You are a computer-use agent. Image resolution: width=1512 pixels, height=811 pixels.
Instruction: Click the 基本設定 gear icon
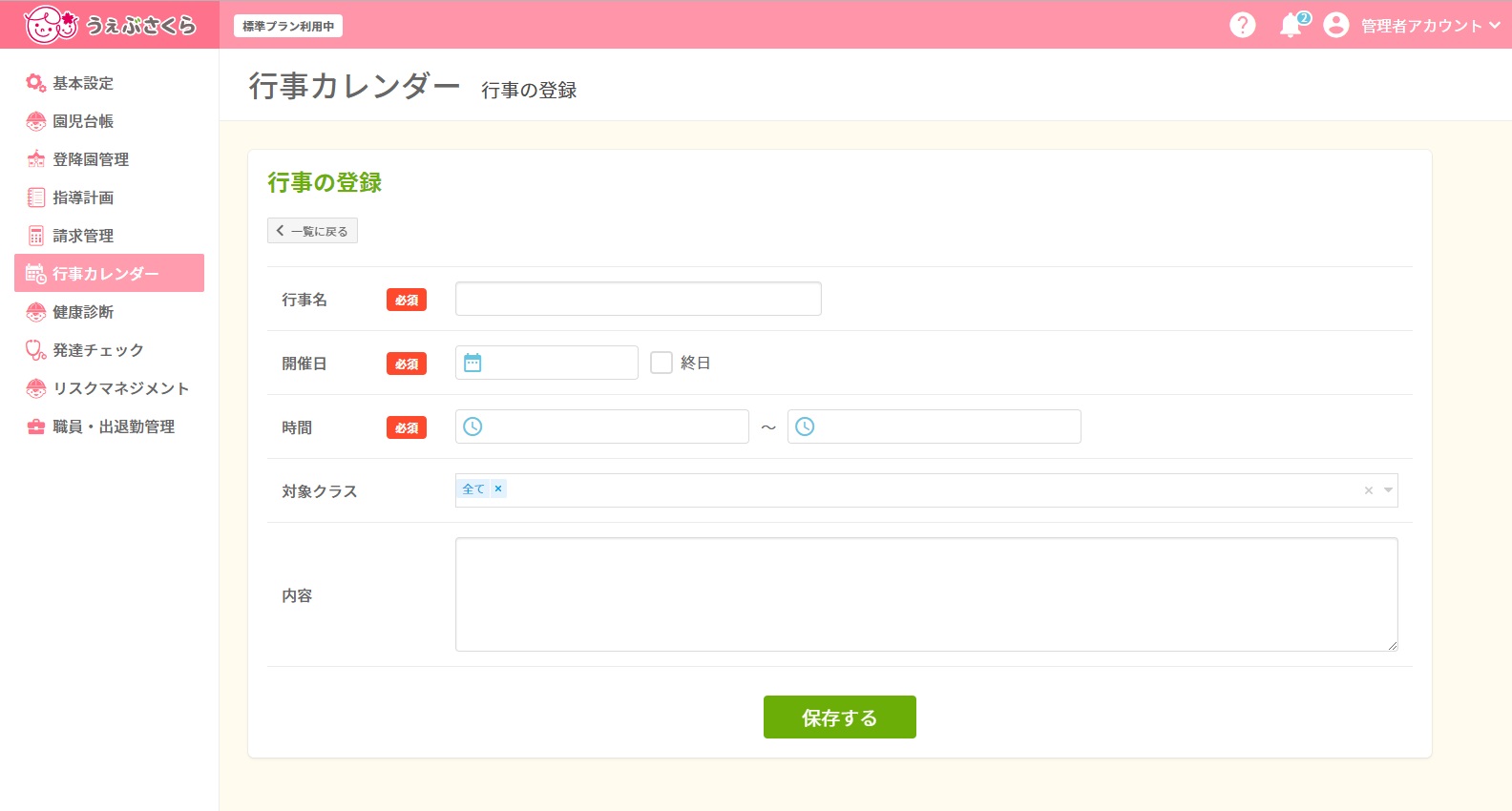pos(36,83)
